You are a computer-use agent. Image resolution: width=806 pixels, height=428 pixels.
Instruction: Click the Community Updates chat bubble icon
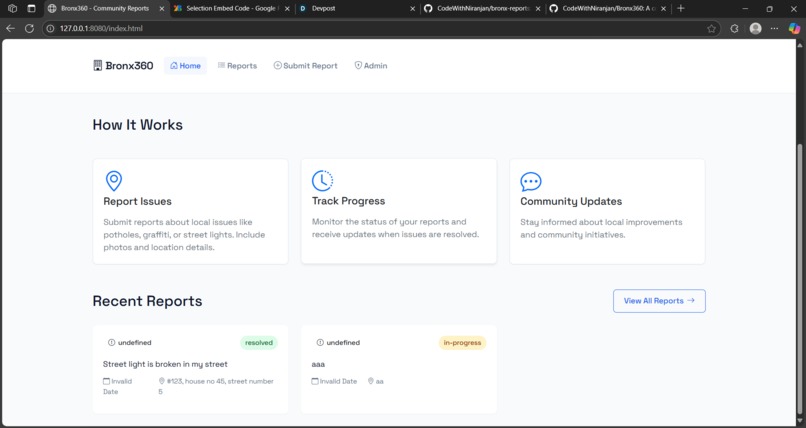pyautogui.click(x=530, y=181)
